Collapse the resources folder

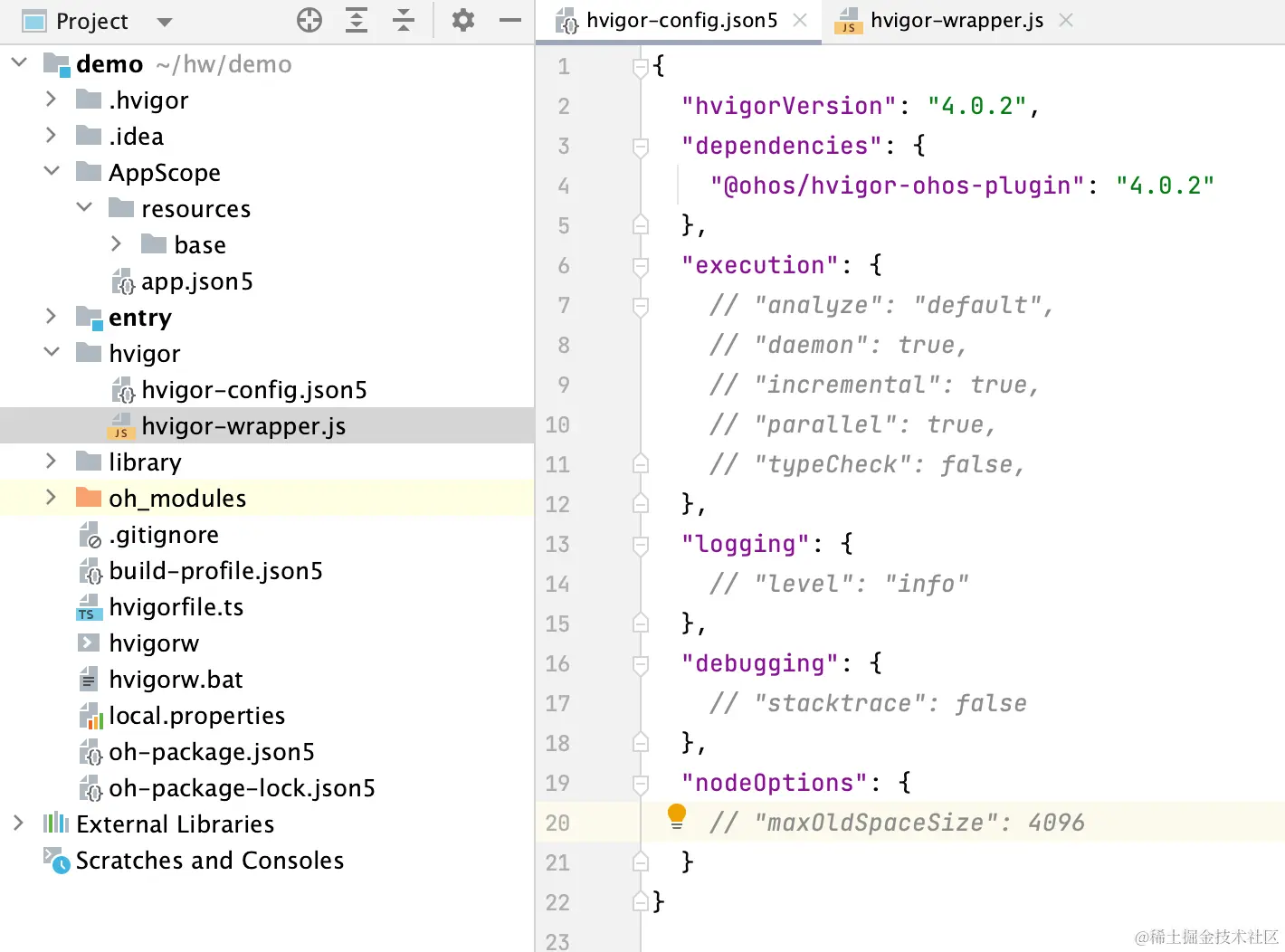pos(84,207)
